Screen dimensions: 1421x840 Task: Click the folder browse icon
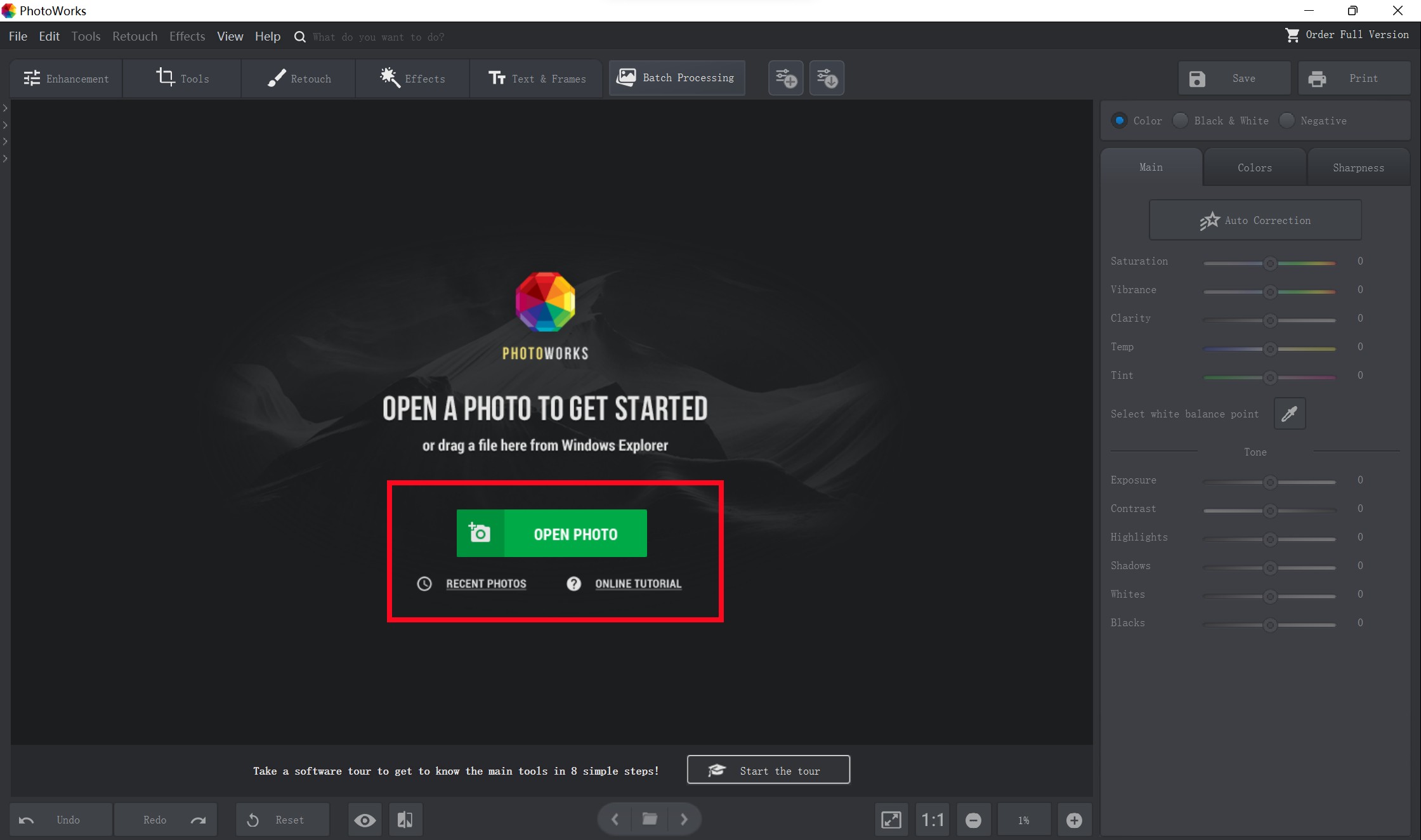(650, 819)
